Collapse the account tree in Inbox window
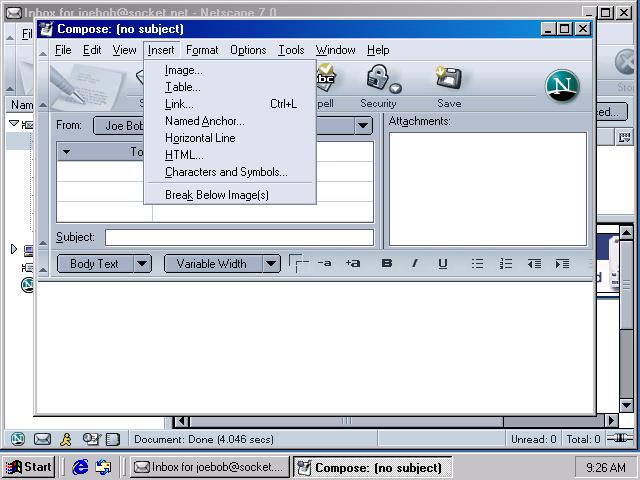Image resolution: width=640 pixels, height=480 pixels. tap(13, 122)
